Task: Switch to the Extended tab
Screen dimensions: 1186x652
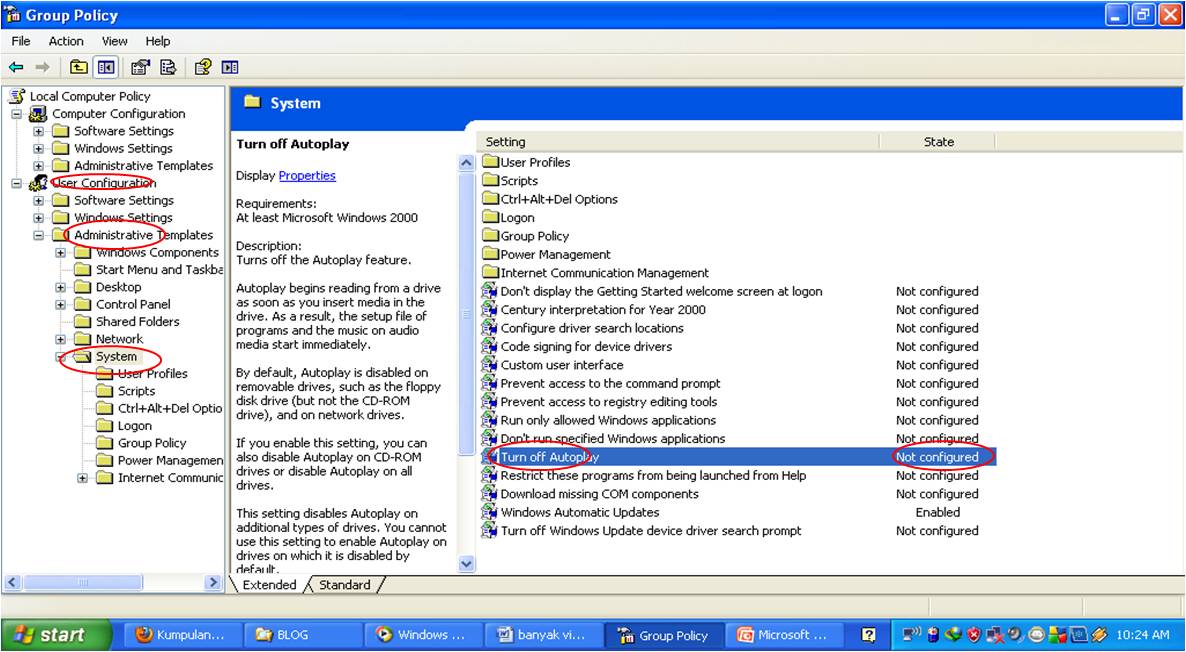Action: click(x=269, y=585)
